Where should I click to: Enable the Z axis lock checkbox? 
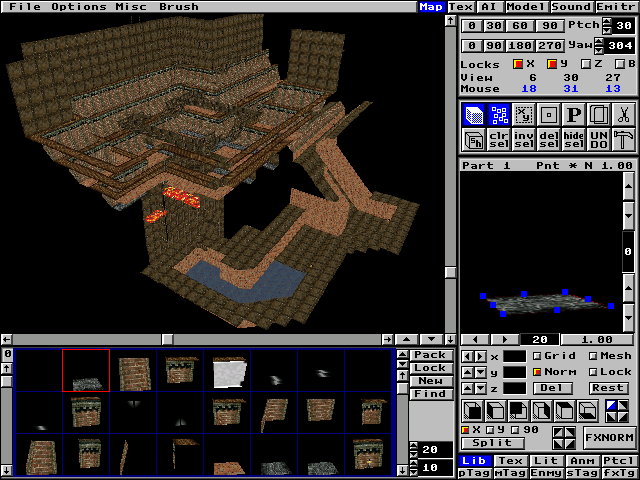(x=586, y=64)
